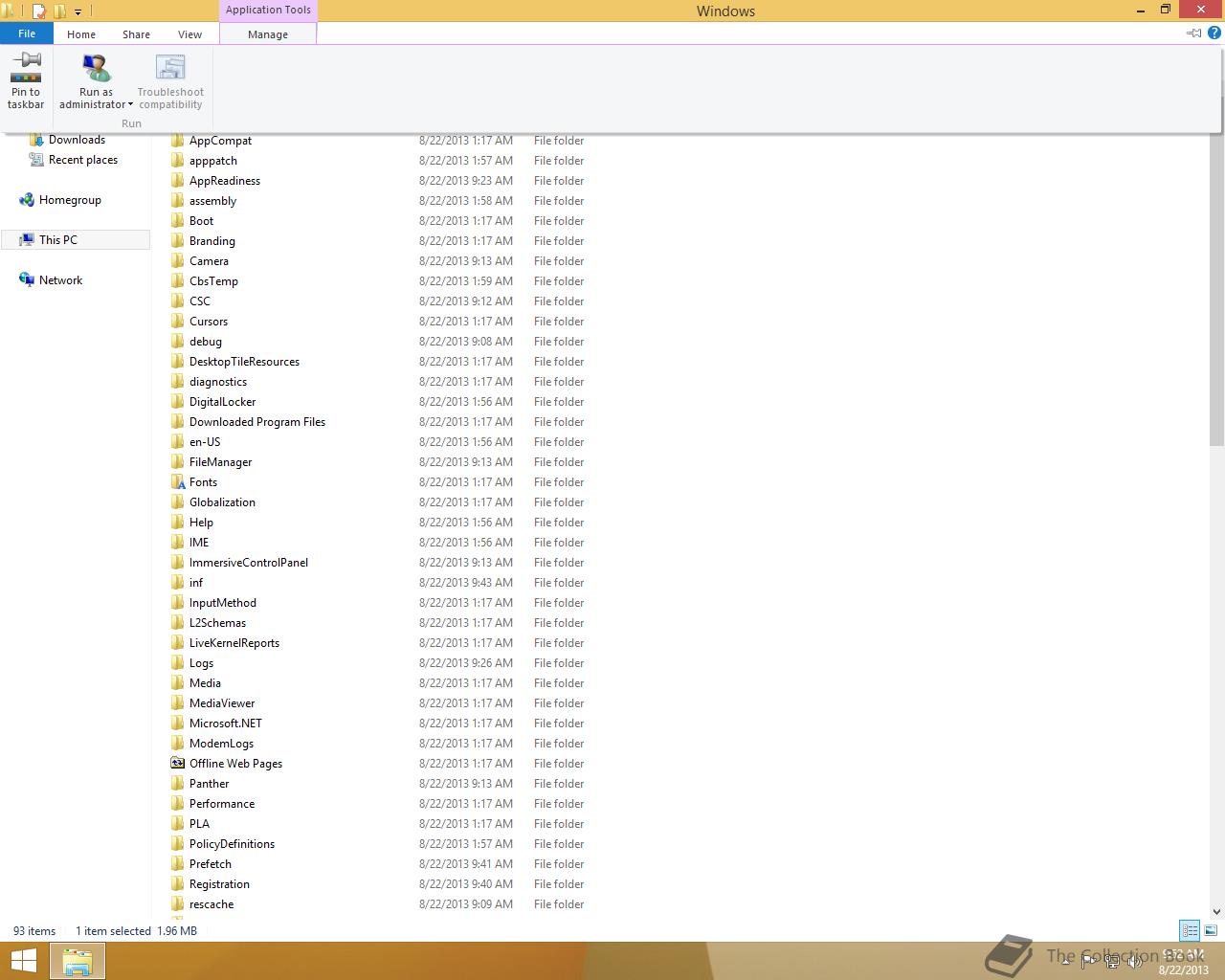Select the IME folder name
1225x980 pixels.
[x=199, y=543]
